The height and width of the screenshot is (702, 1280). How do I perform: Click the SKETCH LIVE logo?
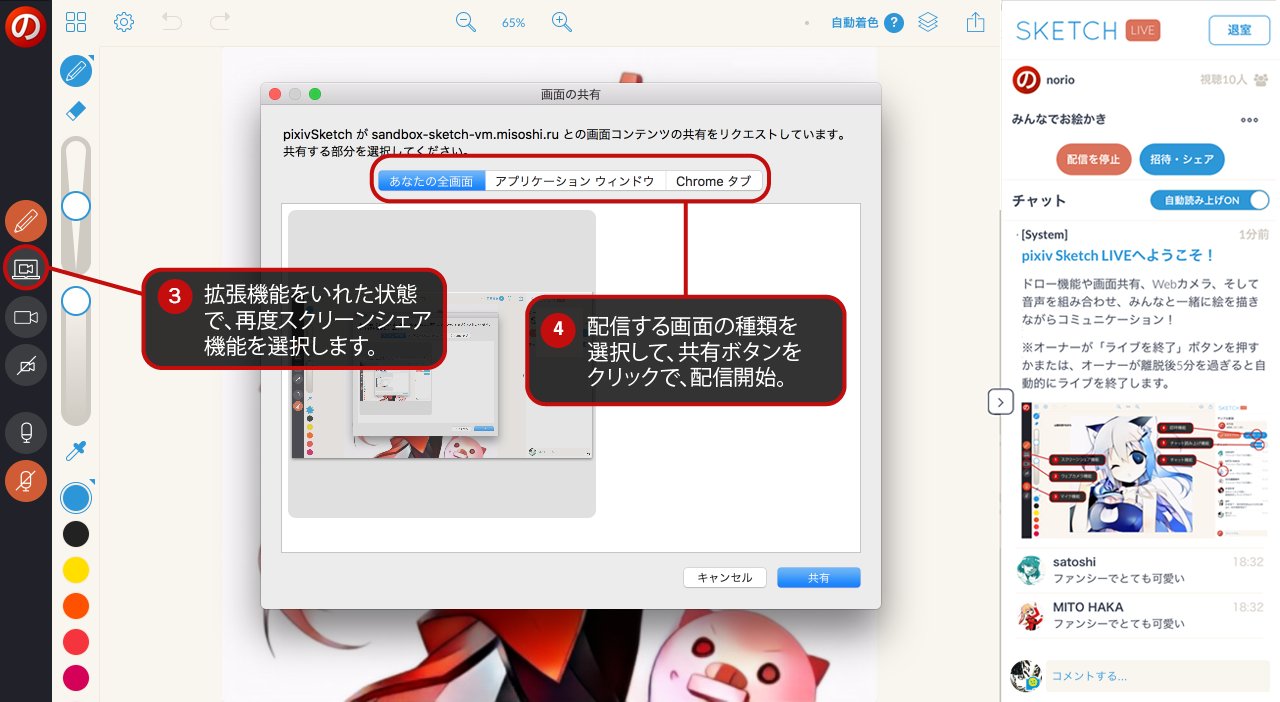1088,30
